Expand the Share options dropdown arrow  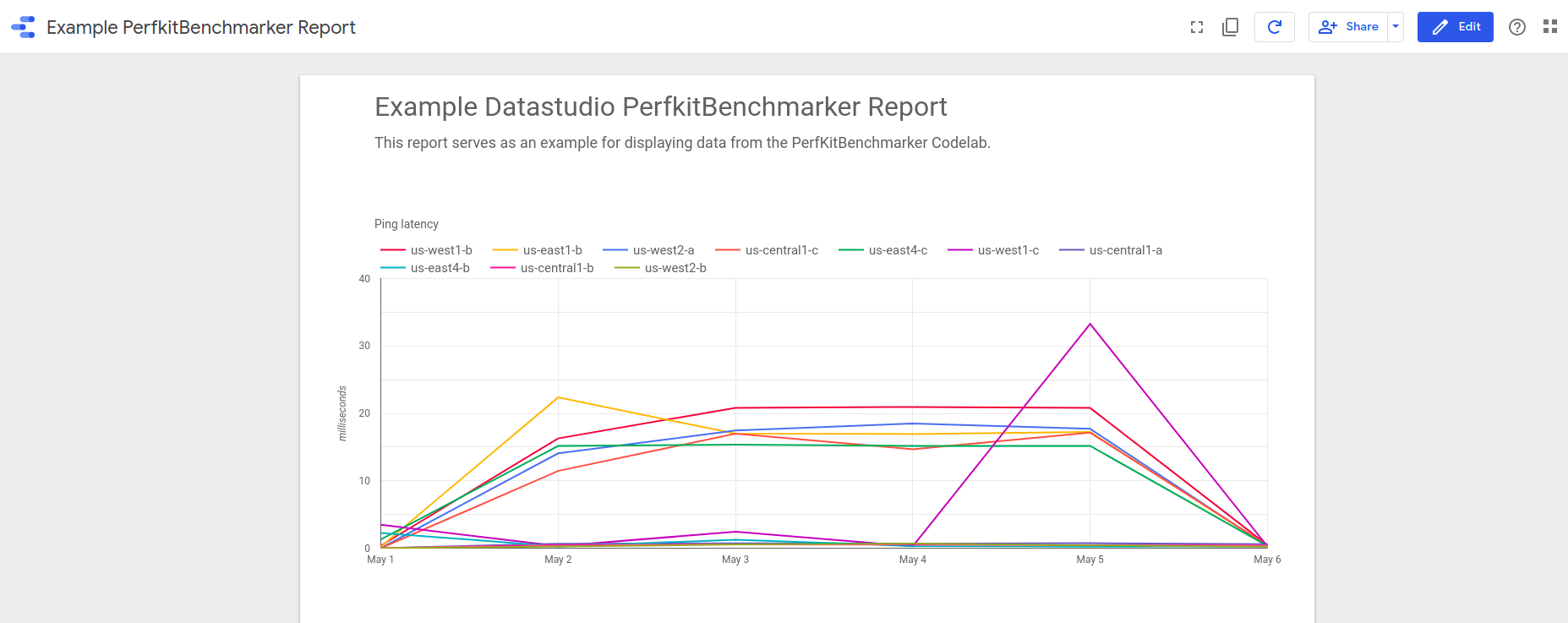click(x=1396, y=27)
